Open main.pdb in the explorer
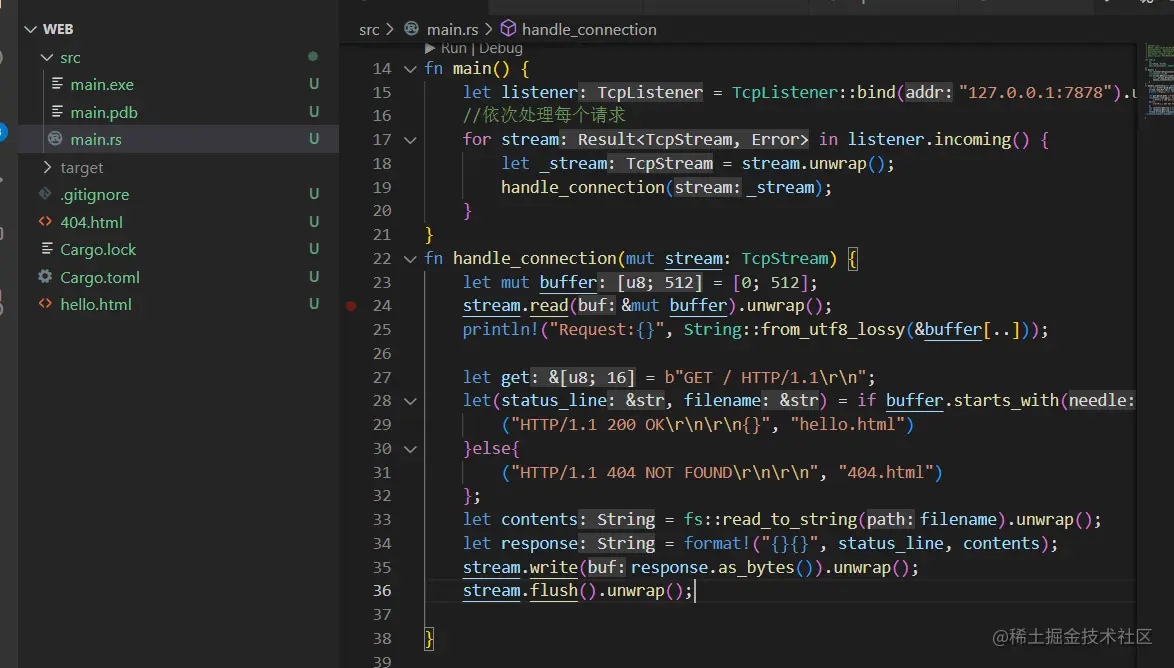This screenshot has height=668, width=1174. (104, 112)
